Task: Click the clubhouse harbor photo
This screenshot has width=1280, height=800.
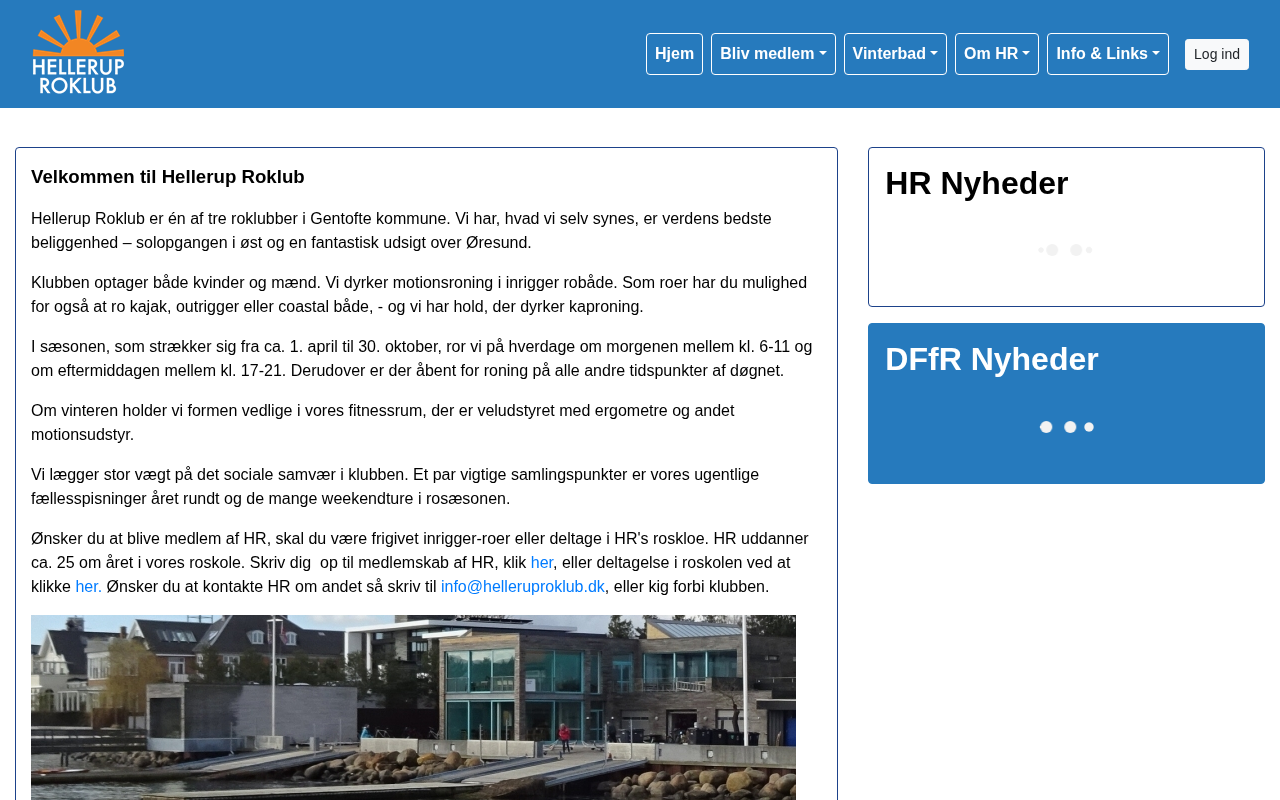Action: pos(413,707)
